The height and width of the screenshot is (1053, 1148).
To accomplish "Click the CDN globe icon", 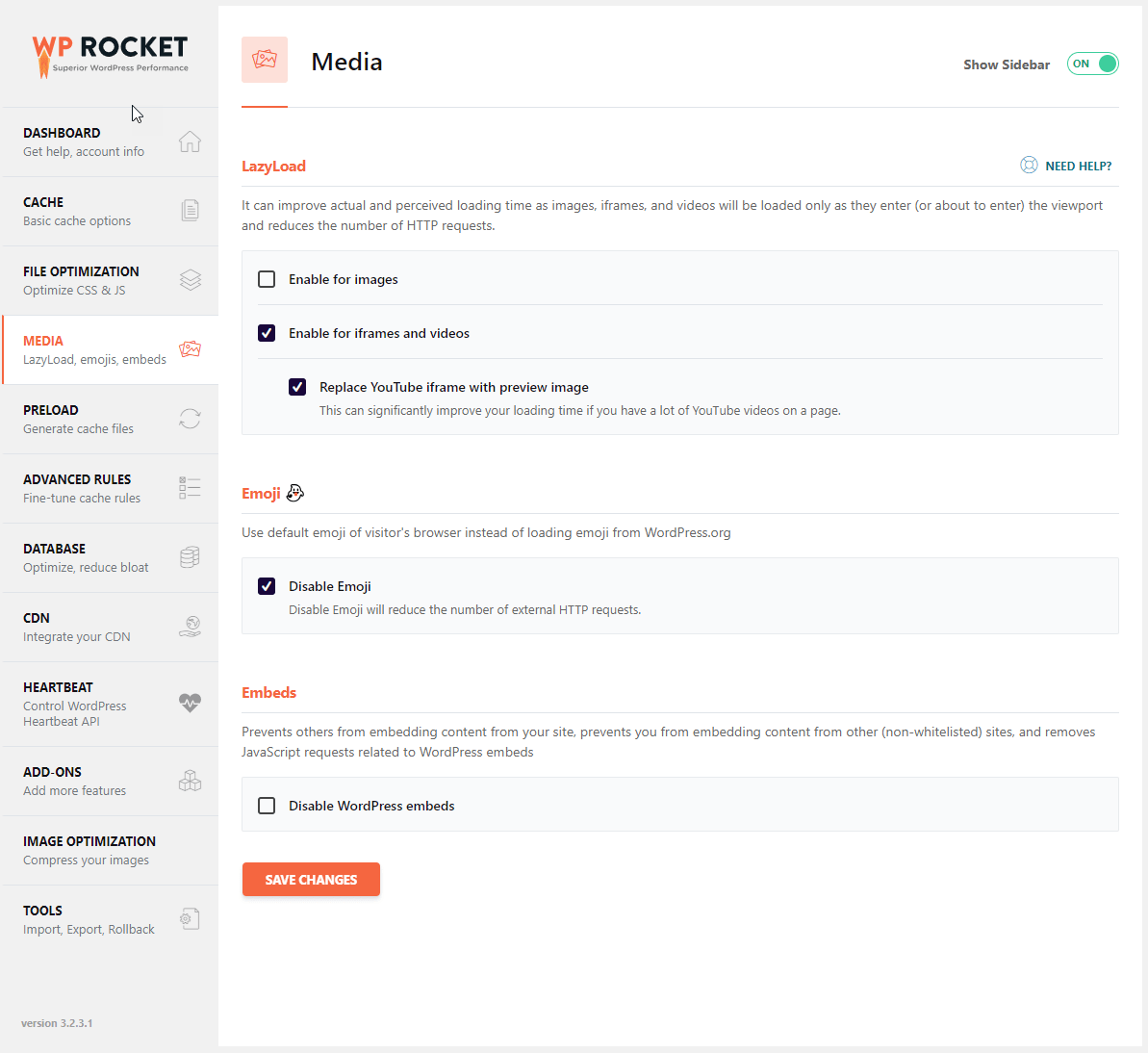I will (190, 627).
